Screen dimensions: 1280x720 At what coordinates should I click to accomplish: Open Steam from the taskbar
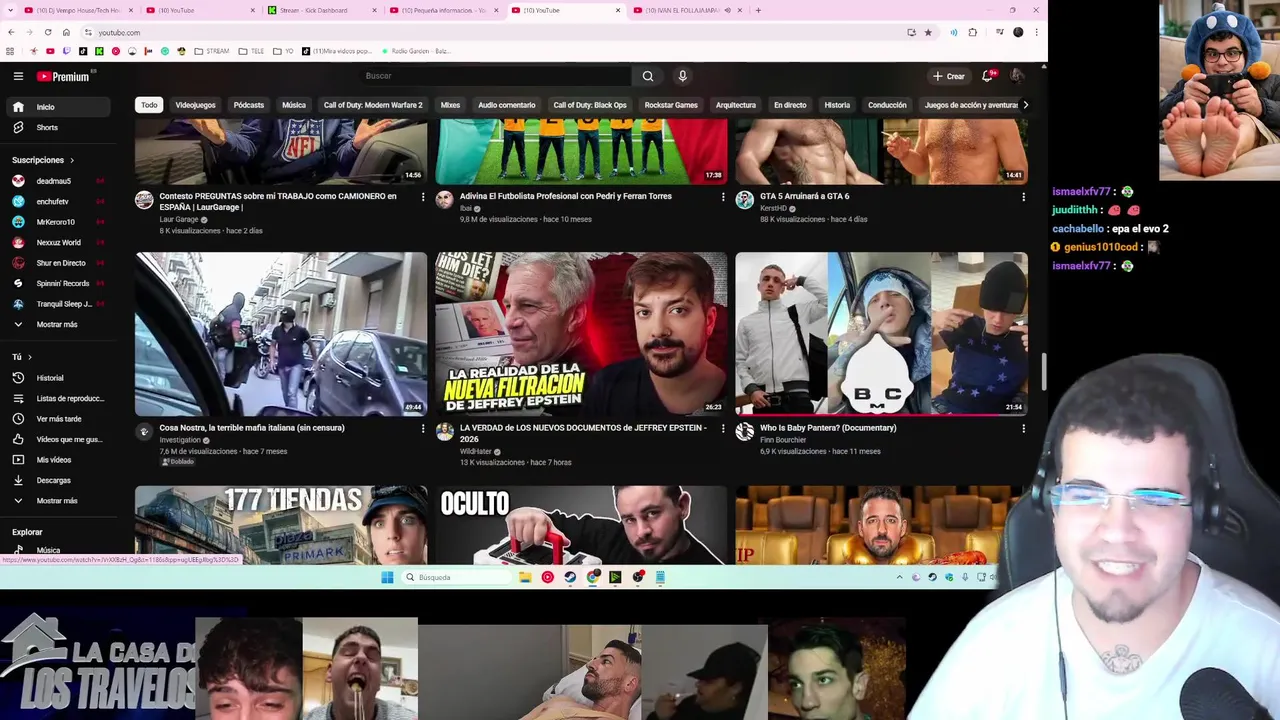570,577
